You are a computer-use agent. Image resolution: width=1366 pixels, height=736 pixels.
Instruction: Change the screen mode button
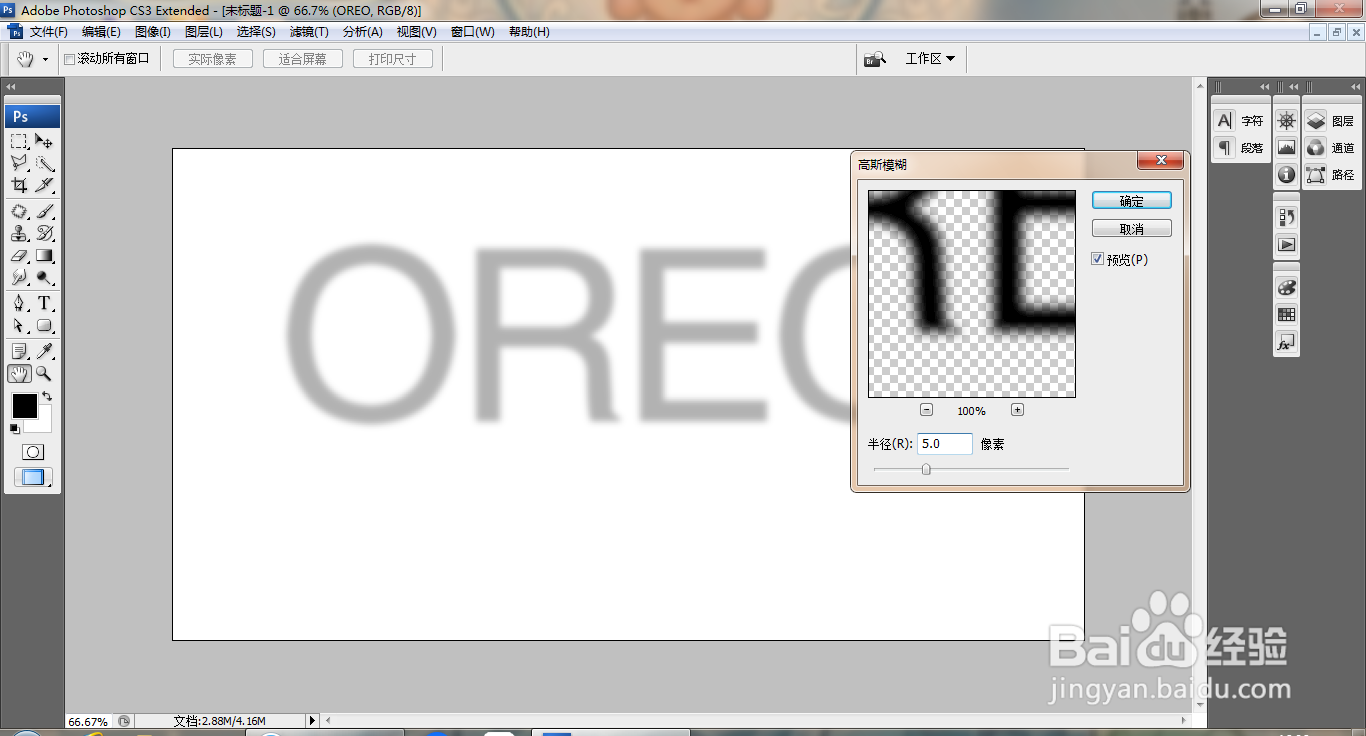[33, 478]
